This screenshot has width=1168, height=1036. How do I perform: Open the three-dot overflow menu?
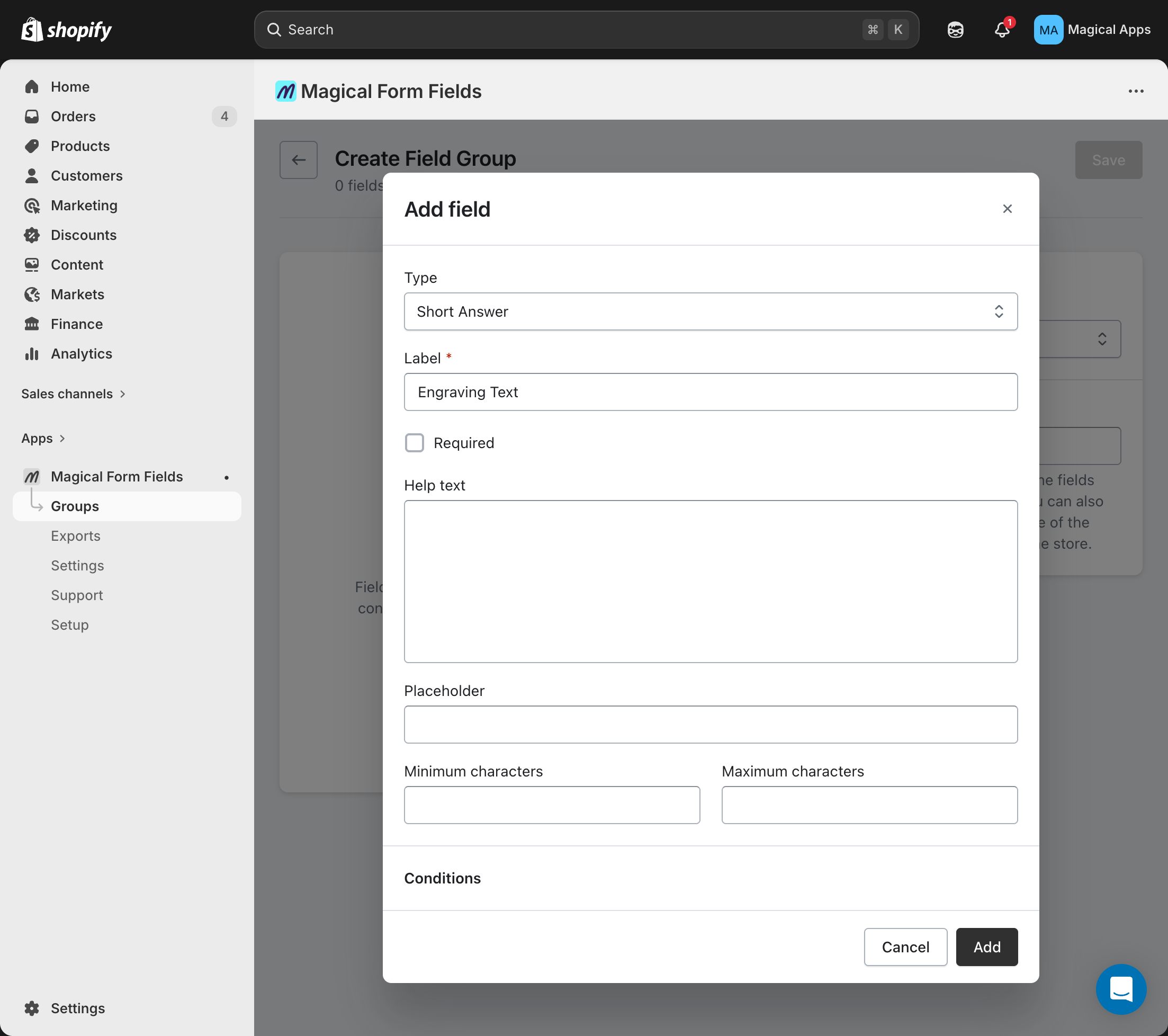click(x=1135, y=91)
